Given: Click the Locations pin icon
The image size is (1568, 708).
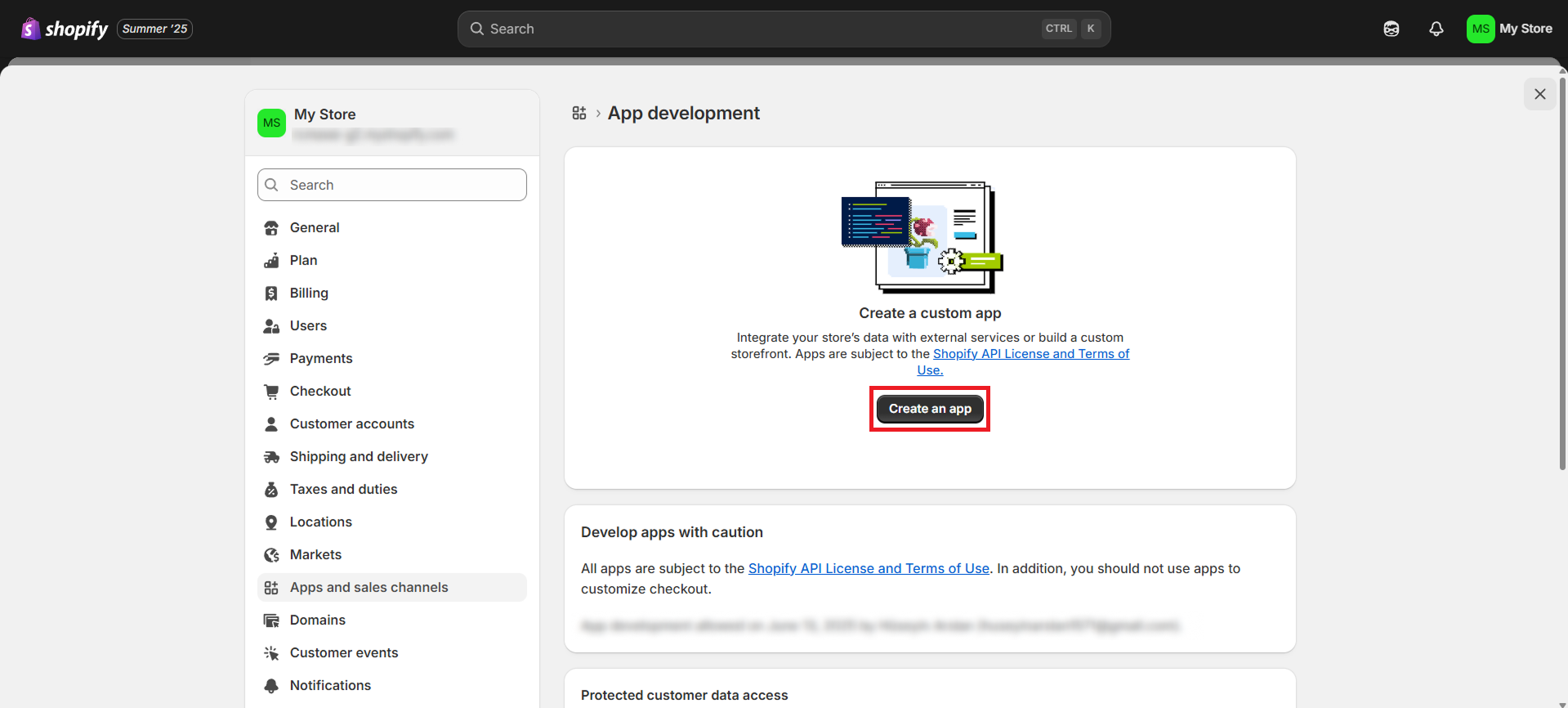Looking at the screenshot, I should (x=271, y=522).
